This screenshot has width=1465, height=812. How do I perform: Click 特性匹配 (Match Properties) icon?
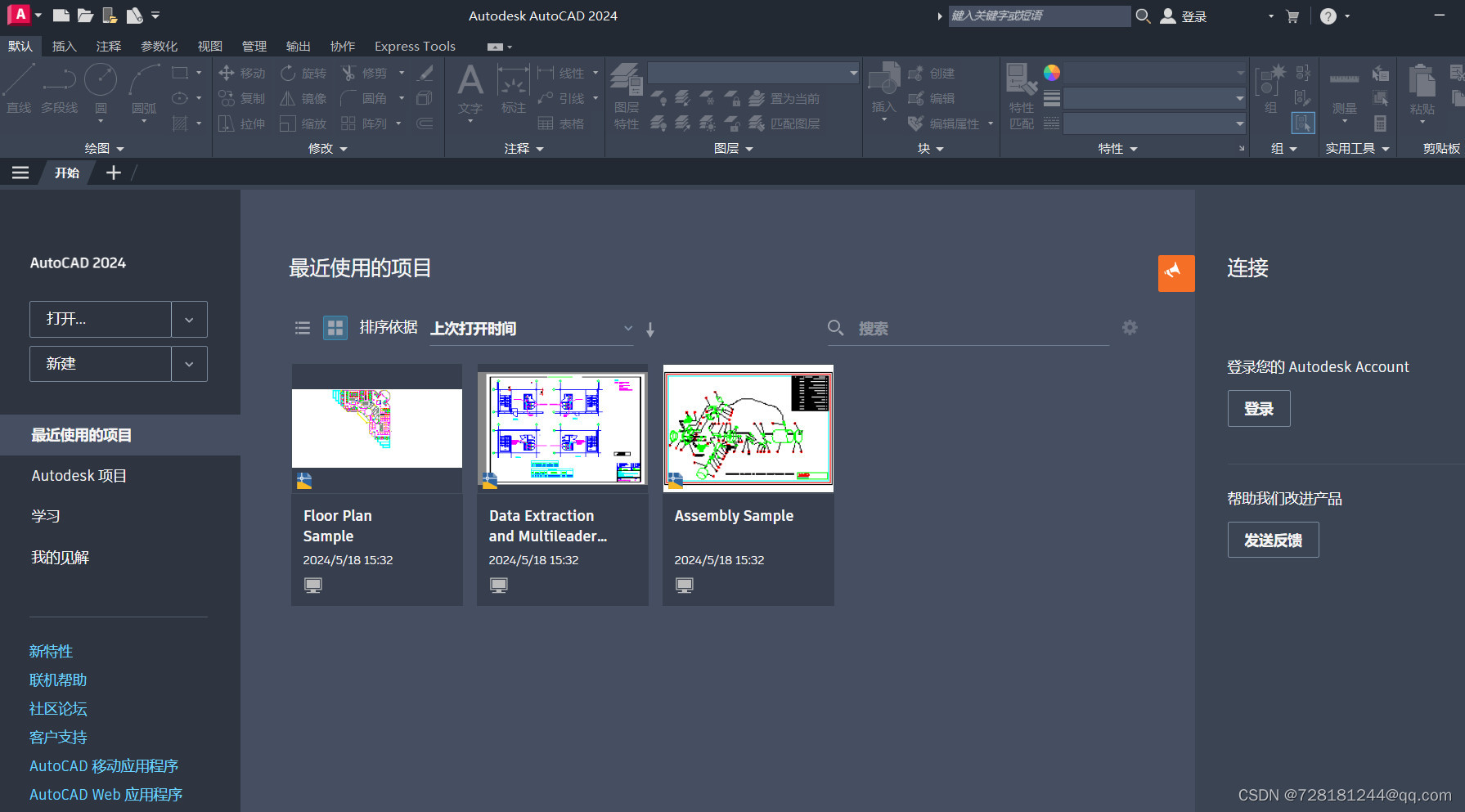(1022, 96)
